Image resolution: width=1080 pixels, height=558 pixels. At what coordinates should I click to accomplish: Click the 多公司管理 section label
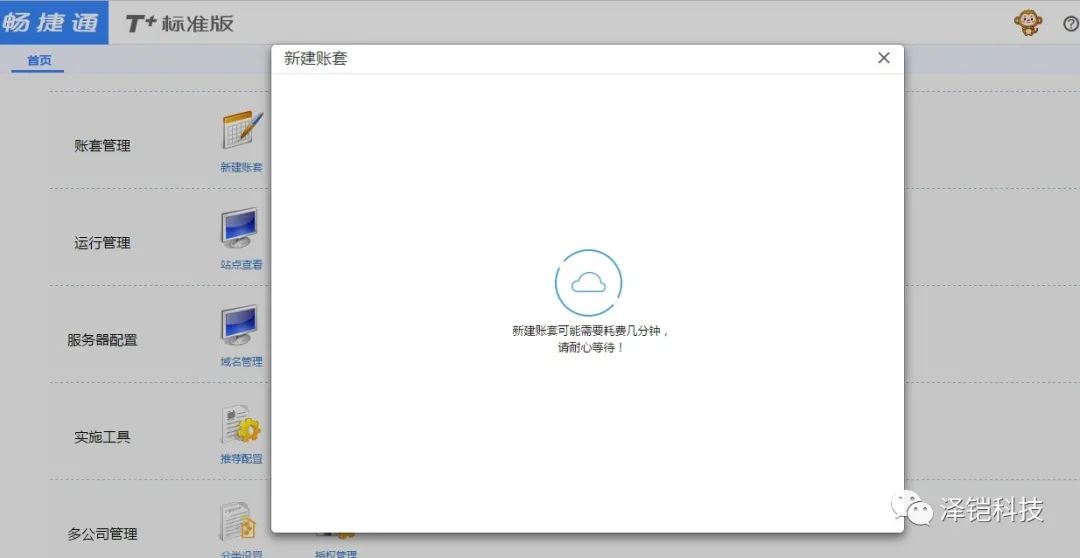tap(102, 534)
